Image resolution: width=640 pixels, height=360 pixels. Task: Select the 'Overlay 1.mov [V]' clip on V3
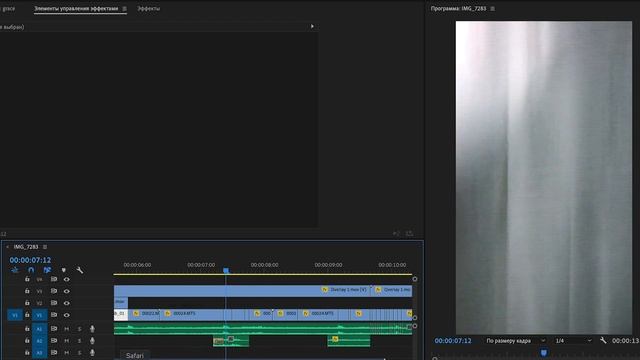242,291
